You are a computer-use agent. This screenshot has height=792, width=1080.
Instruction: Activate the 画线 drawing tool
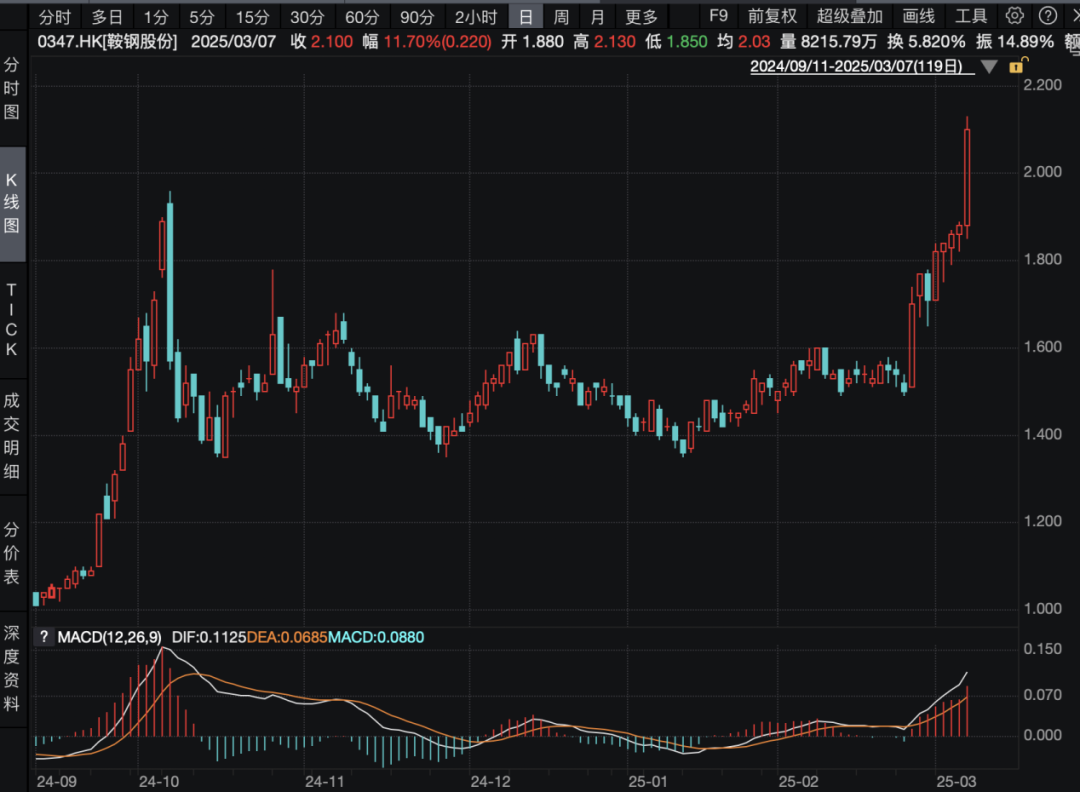point(918,16)
